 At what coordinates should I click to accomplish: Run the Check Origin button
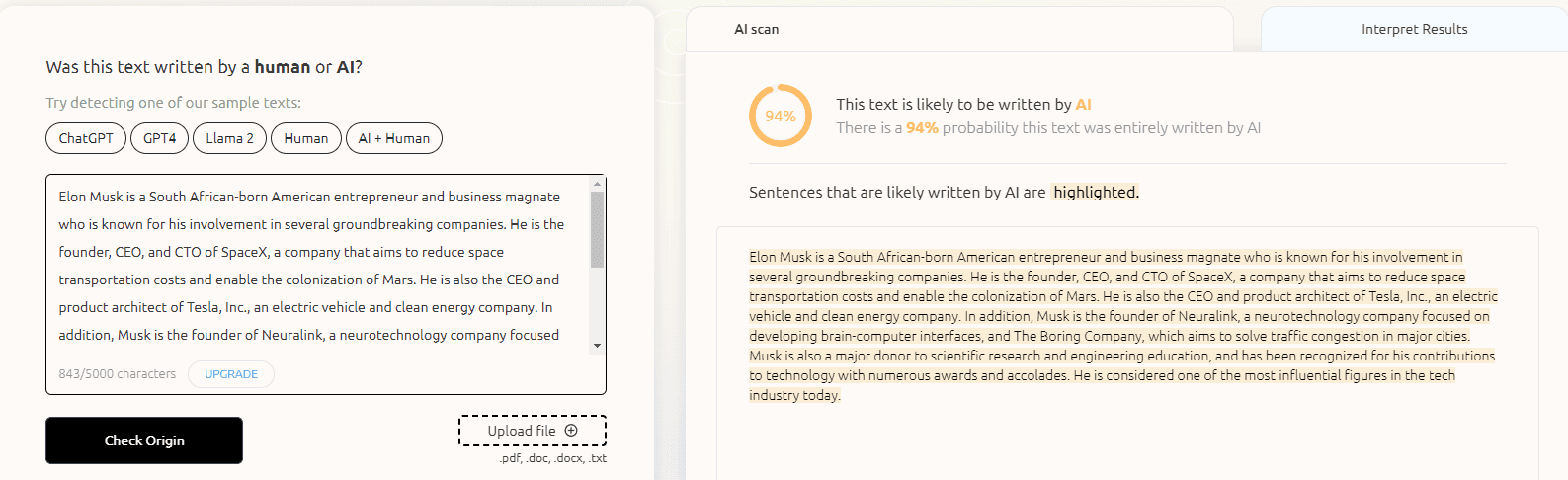(x=144, y=440)
